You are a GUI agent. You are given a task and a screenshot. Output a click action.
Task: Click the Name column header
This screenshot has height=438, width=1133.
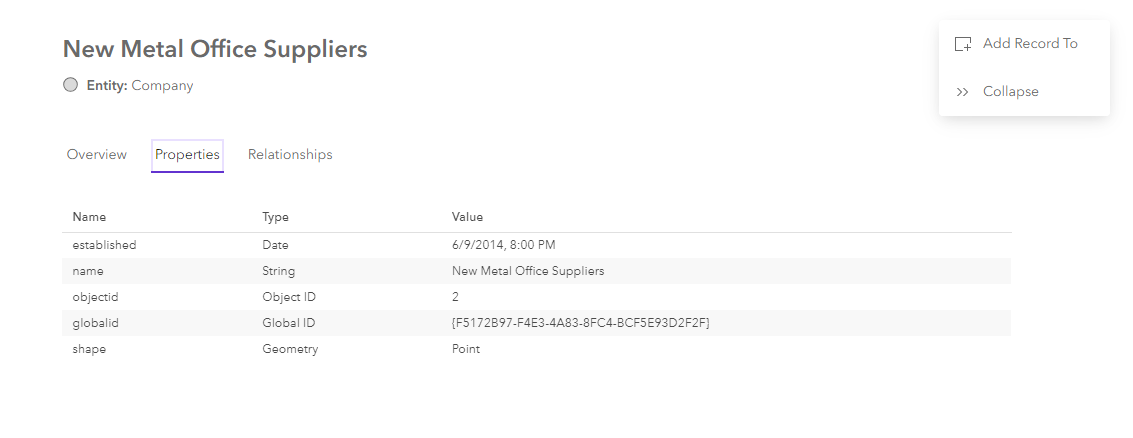[x=89, y=217]
